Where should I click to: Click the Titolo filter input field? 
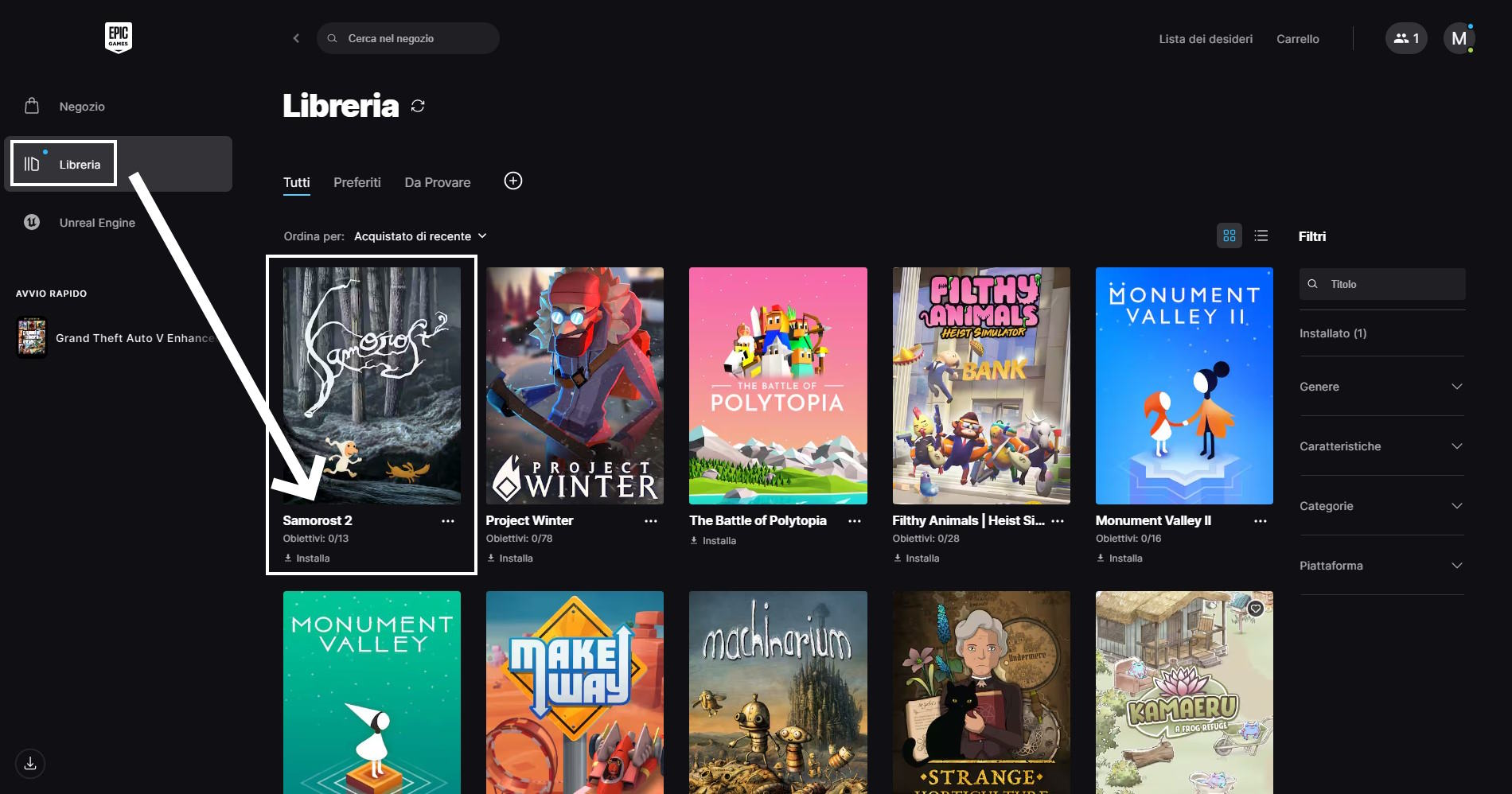(x=1382, y=284)
